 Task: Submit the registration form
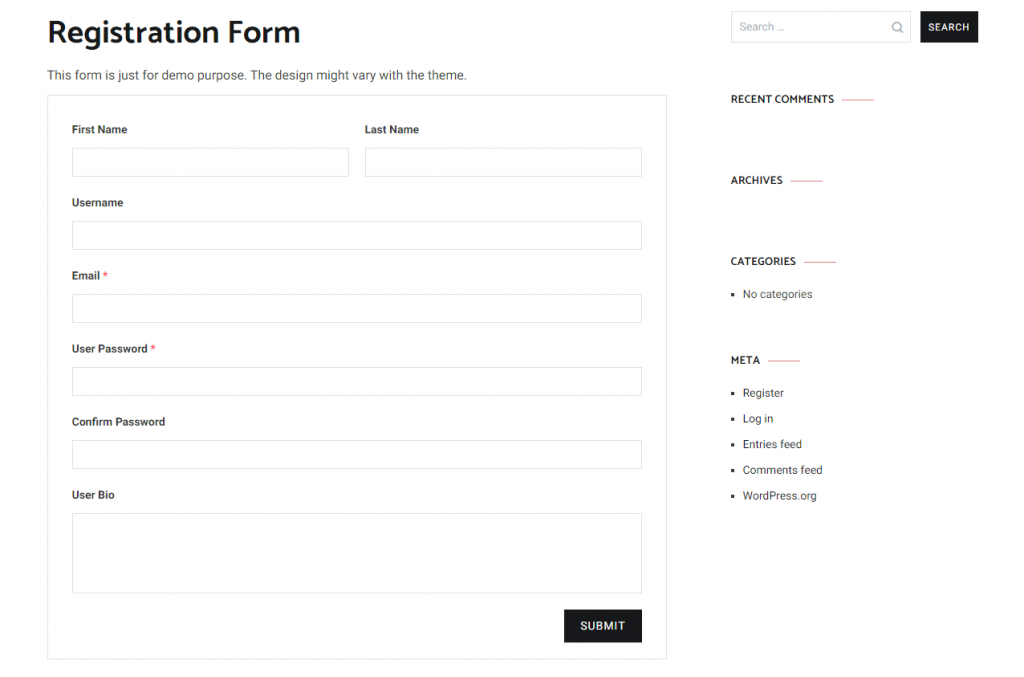(603, 625)
